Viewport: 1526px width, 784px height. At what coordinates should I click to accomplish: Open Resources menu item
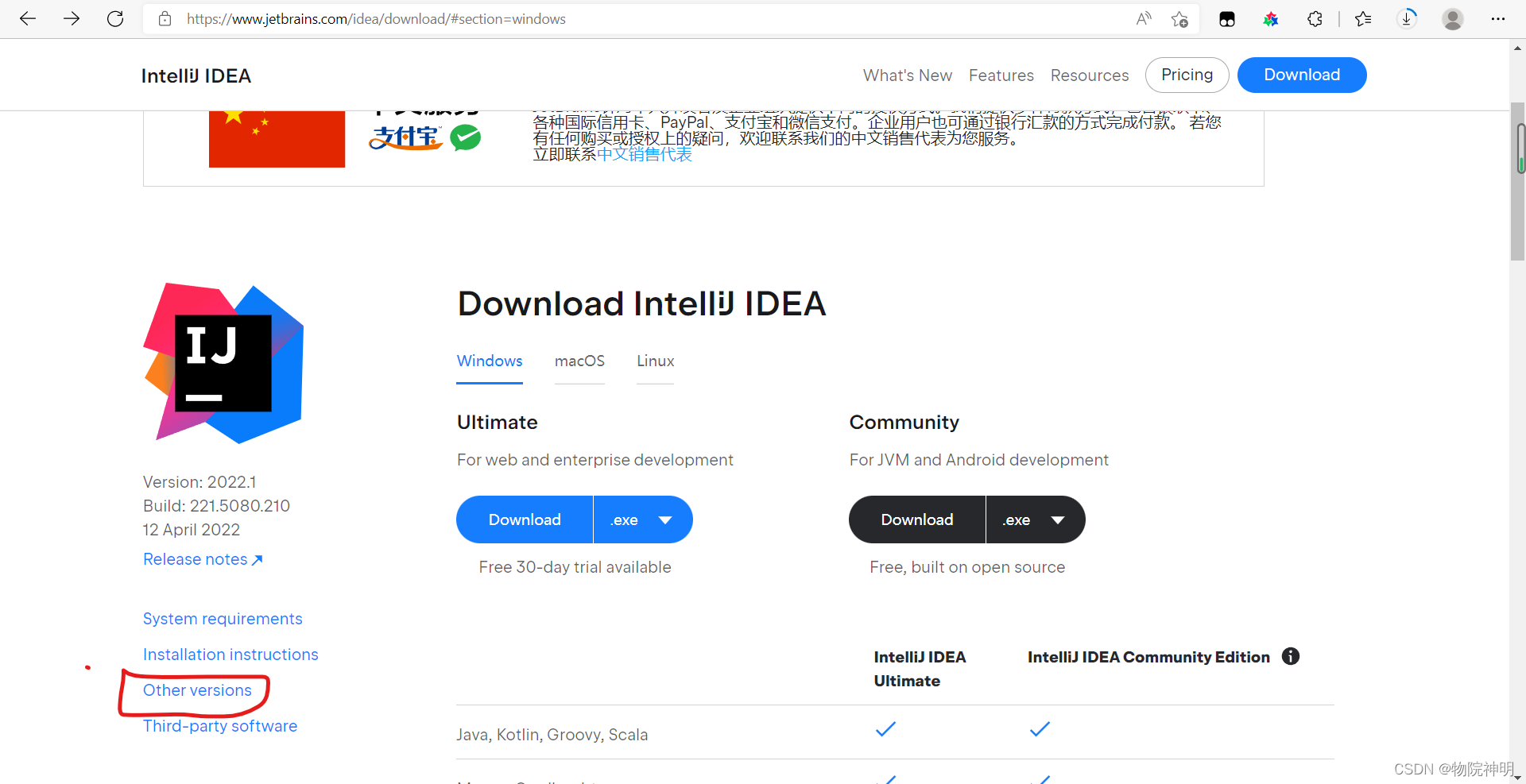[1090, 75]
